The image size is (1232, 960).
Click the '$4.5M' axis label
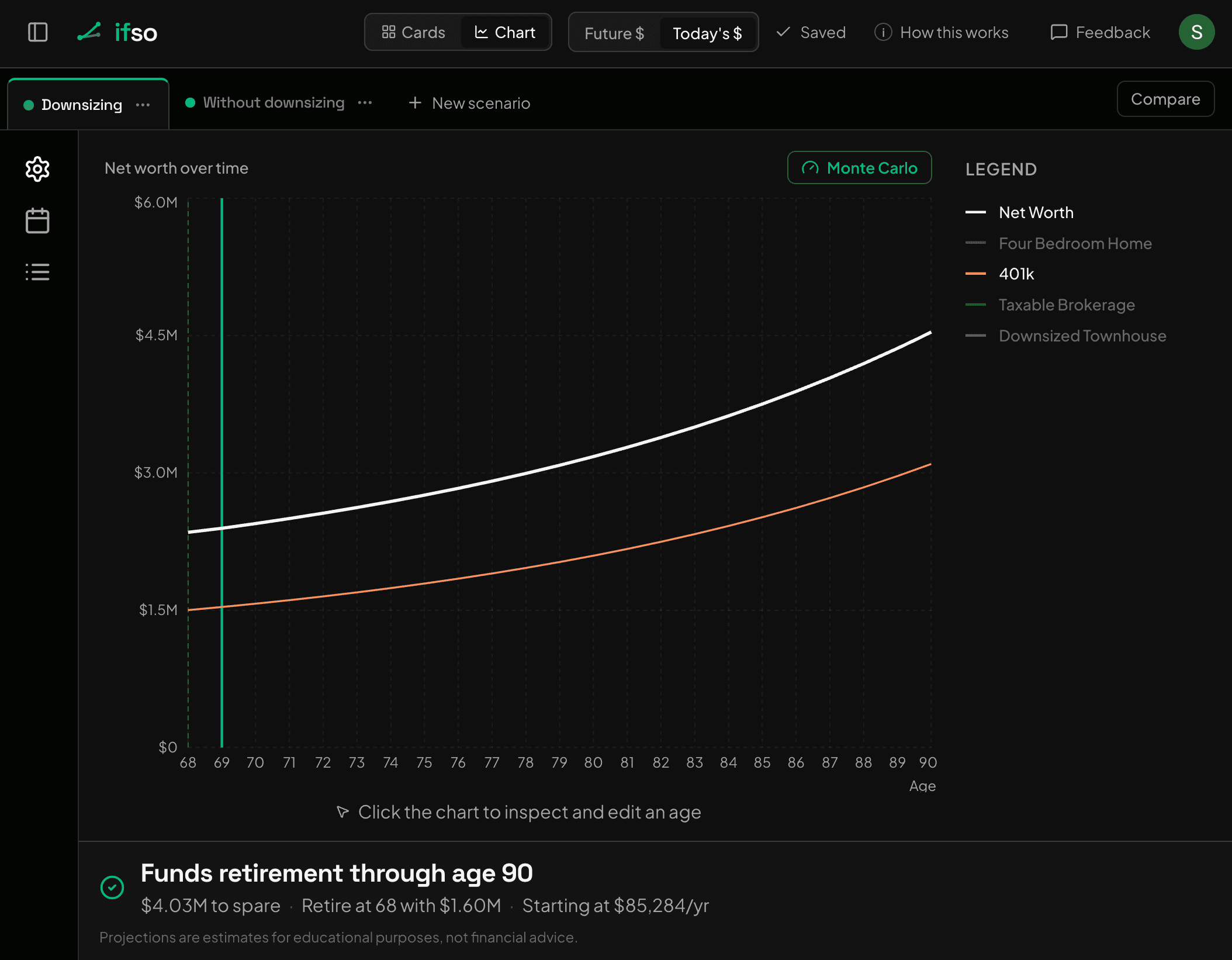pyautogui.click(x=156, y=335)
